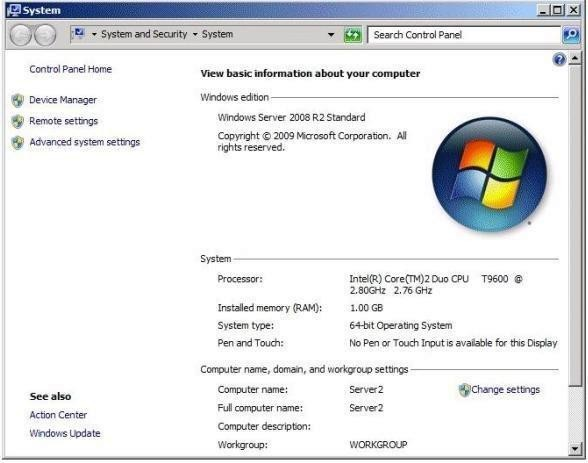The width and height of the screenshot is (588, 463).
Task: Open Device Manager link
Action: [63, 100]
